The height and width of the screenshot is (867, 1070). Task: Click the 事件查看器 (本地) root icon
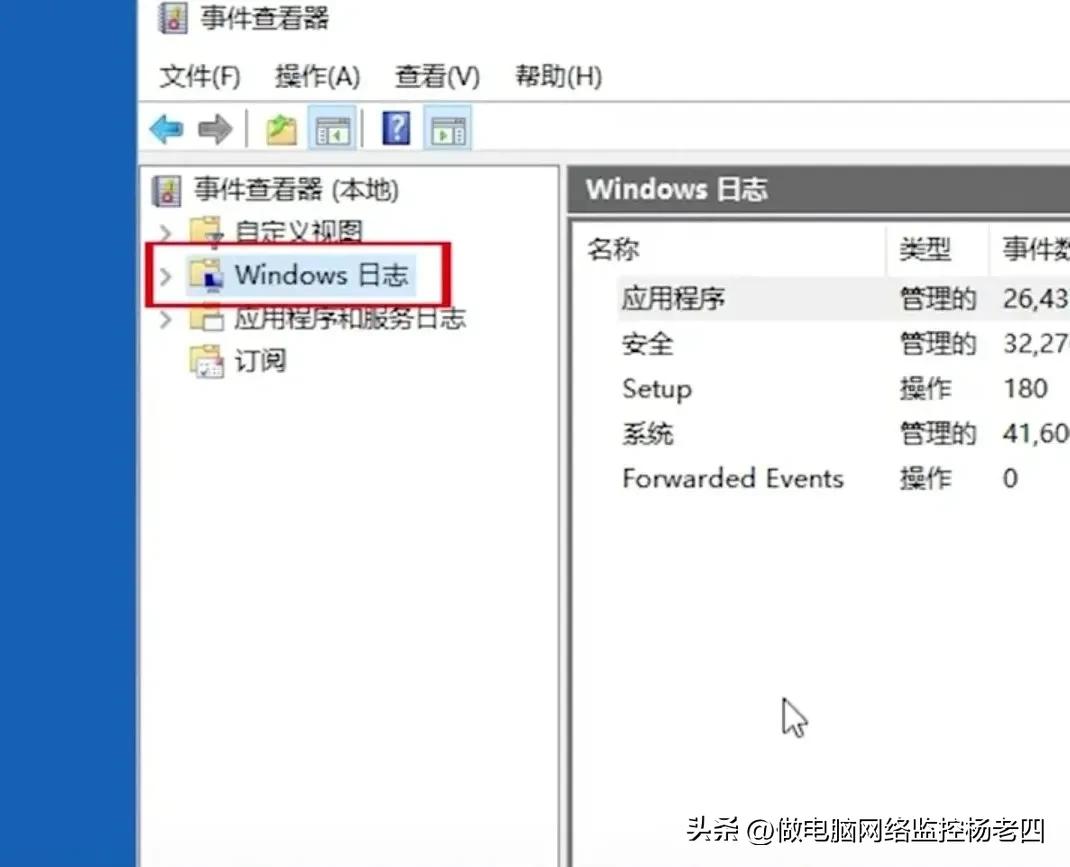[167, 190]
